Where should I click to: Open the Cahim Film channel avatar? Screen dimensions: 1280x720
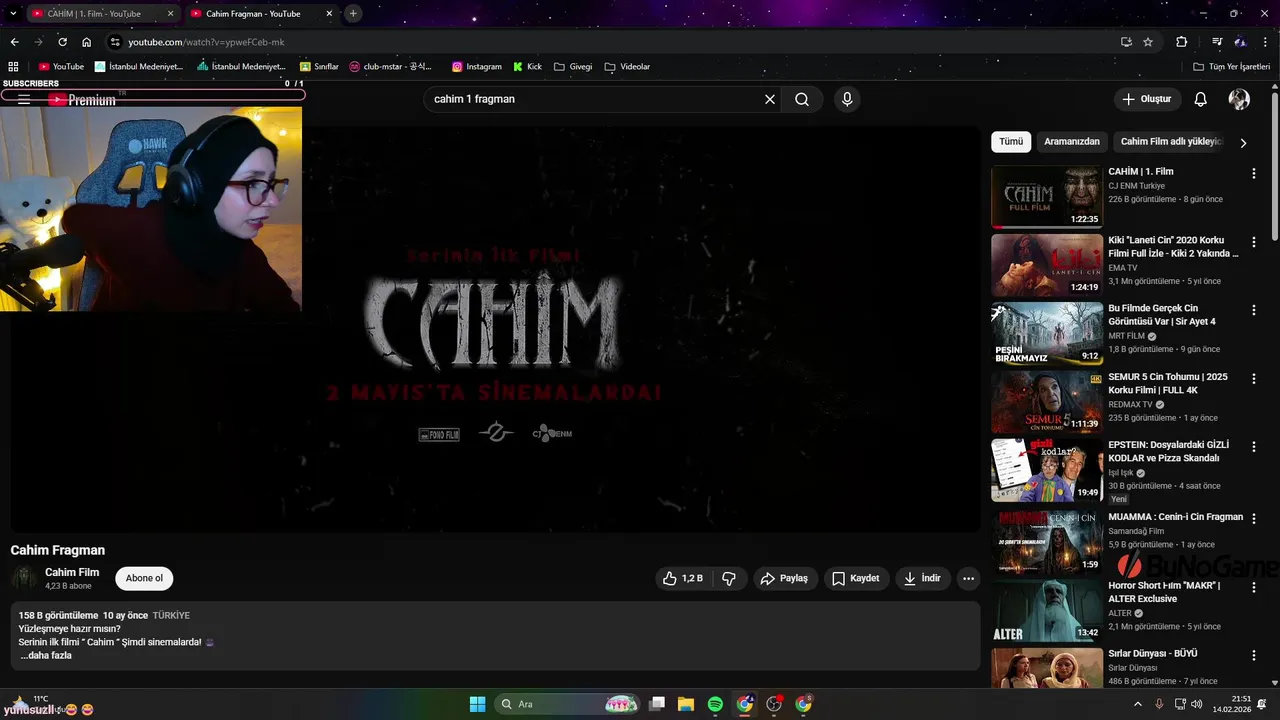point(24,578)
